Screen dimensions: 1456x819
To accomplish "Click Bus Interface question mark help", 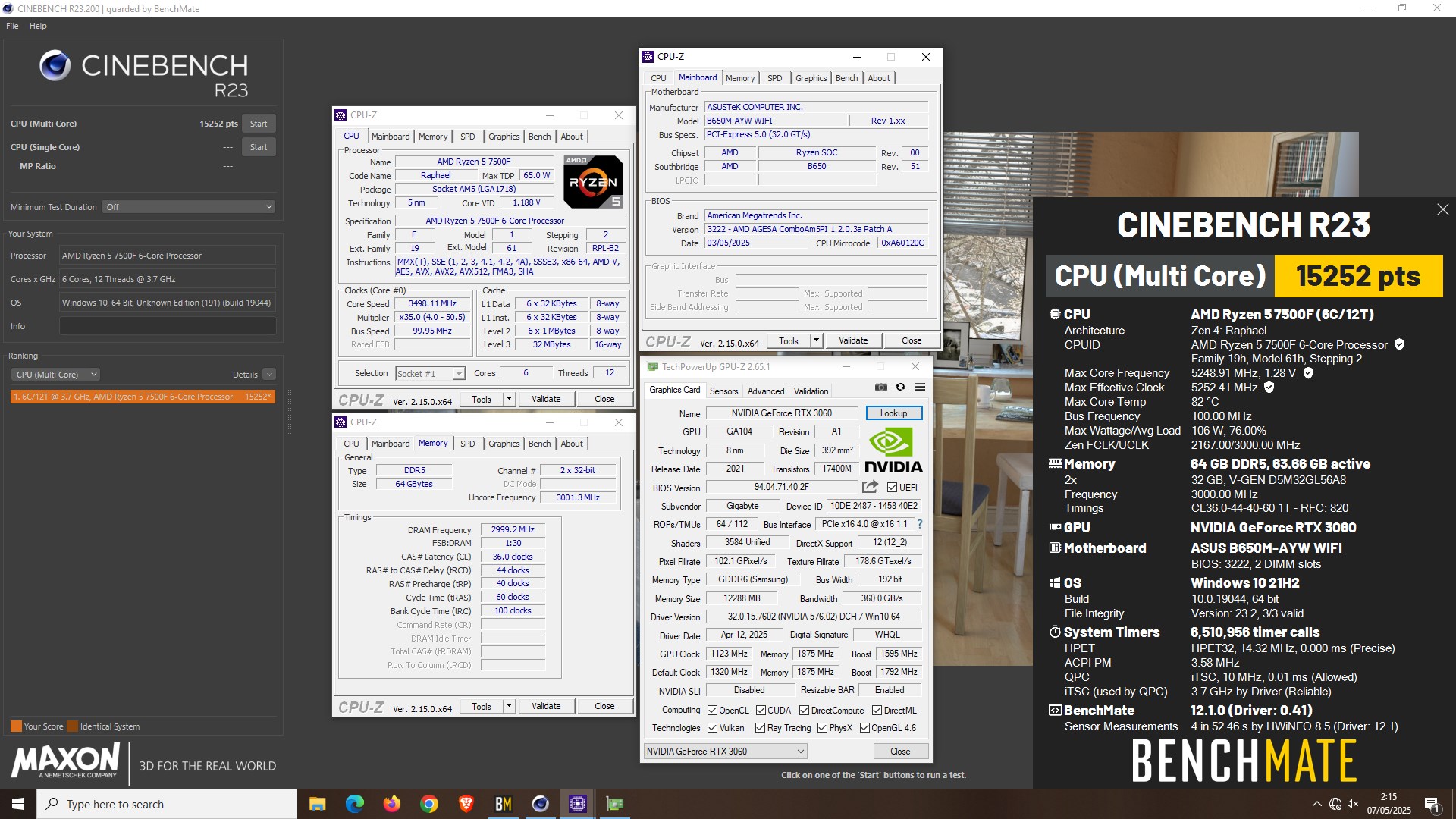I will pyautogui.click(x=920, y=524).
